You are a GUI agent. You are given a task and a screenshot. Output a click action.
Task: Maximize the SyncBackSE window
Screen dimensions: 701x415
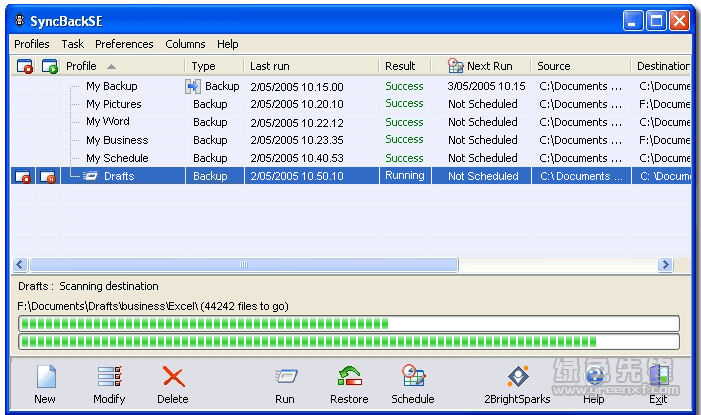656,21
